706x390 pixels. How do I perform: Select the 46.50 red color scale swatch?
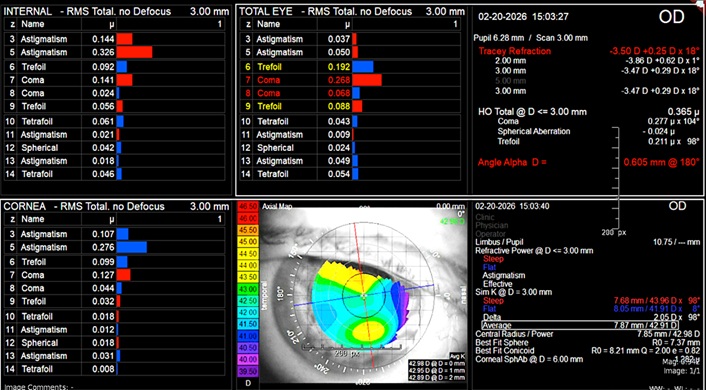[247, 207]
